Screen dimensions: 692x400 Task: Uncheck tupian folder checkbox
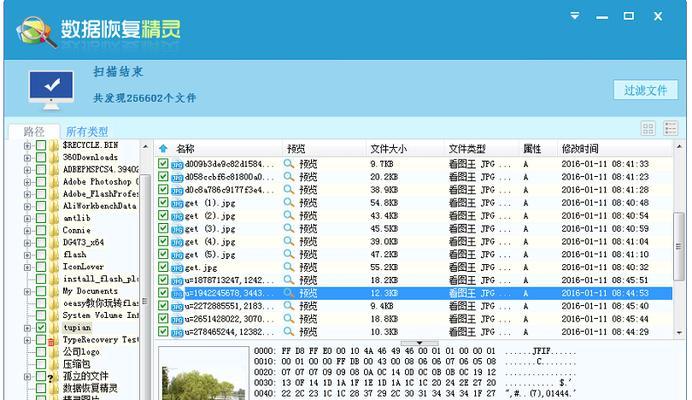(x=41, y=328)
